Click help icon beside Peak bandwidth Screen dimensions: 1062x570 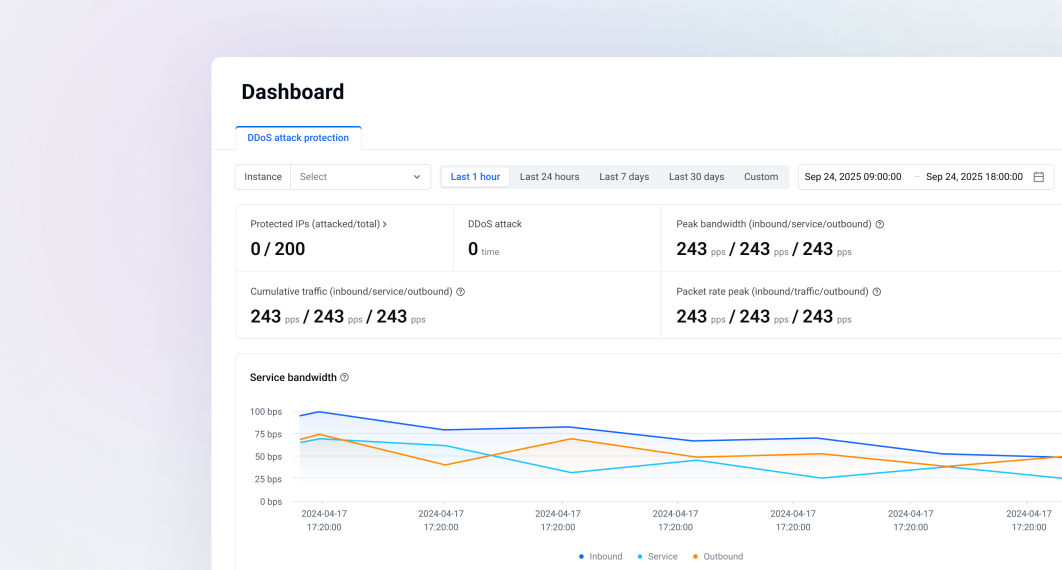pos(880,225)
